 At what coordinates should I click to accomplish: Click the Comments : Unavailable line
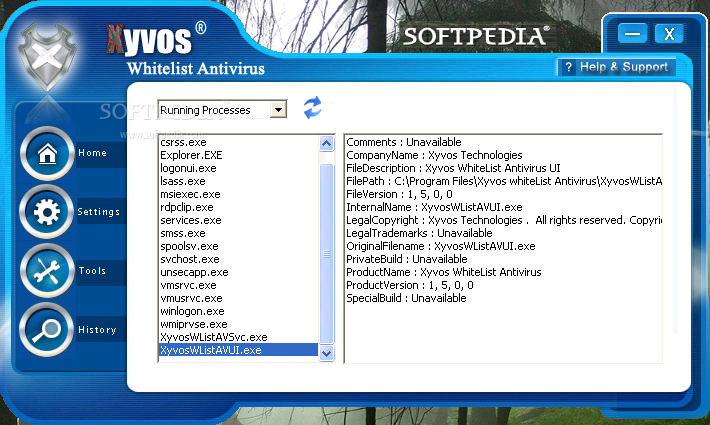[404, 142]
